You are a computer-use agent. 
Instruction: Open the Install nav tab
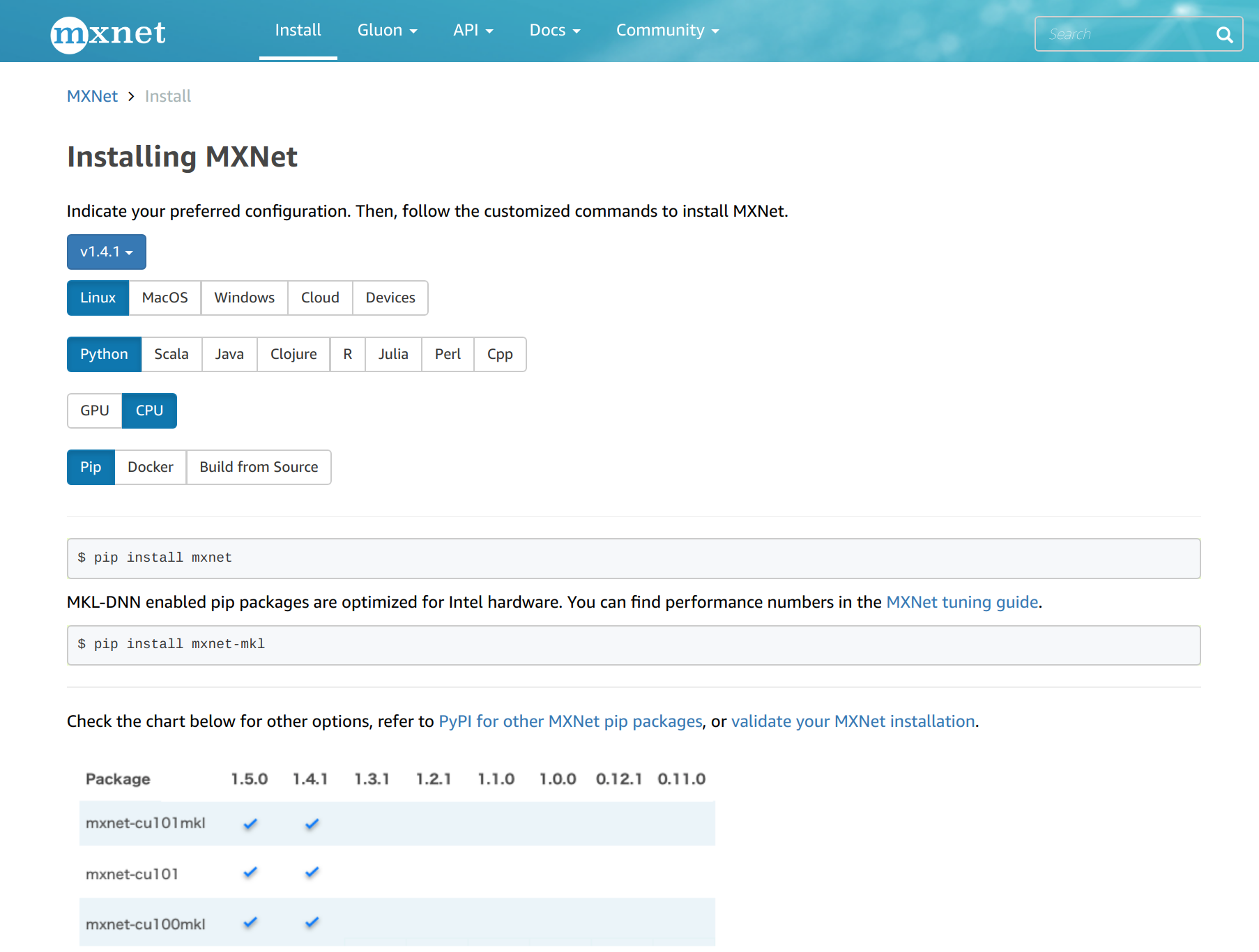298,30
